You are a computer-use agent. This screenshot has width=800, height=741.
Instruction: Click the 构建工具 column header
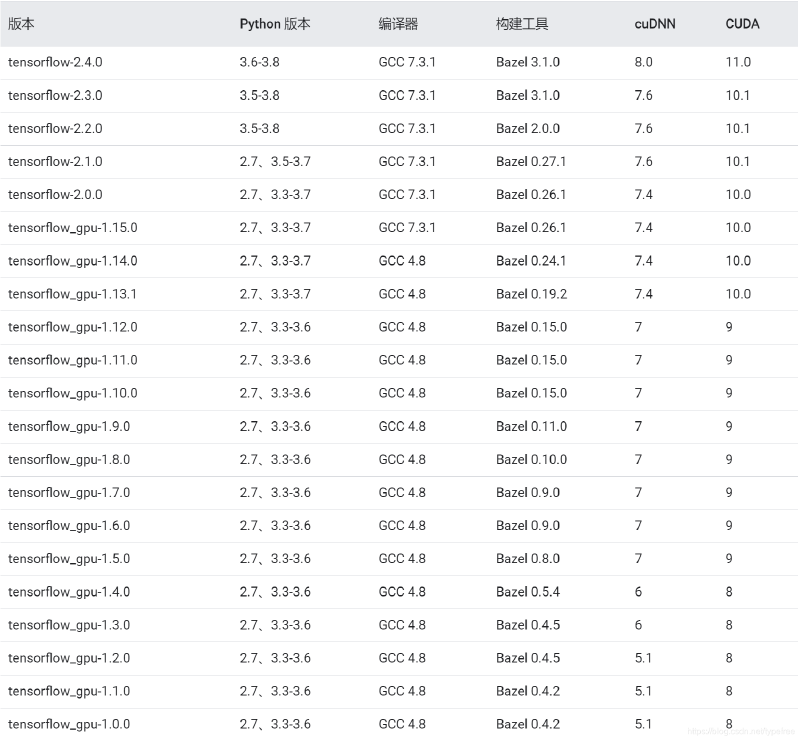click(522, 24)
